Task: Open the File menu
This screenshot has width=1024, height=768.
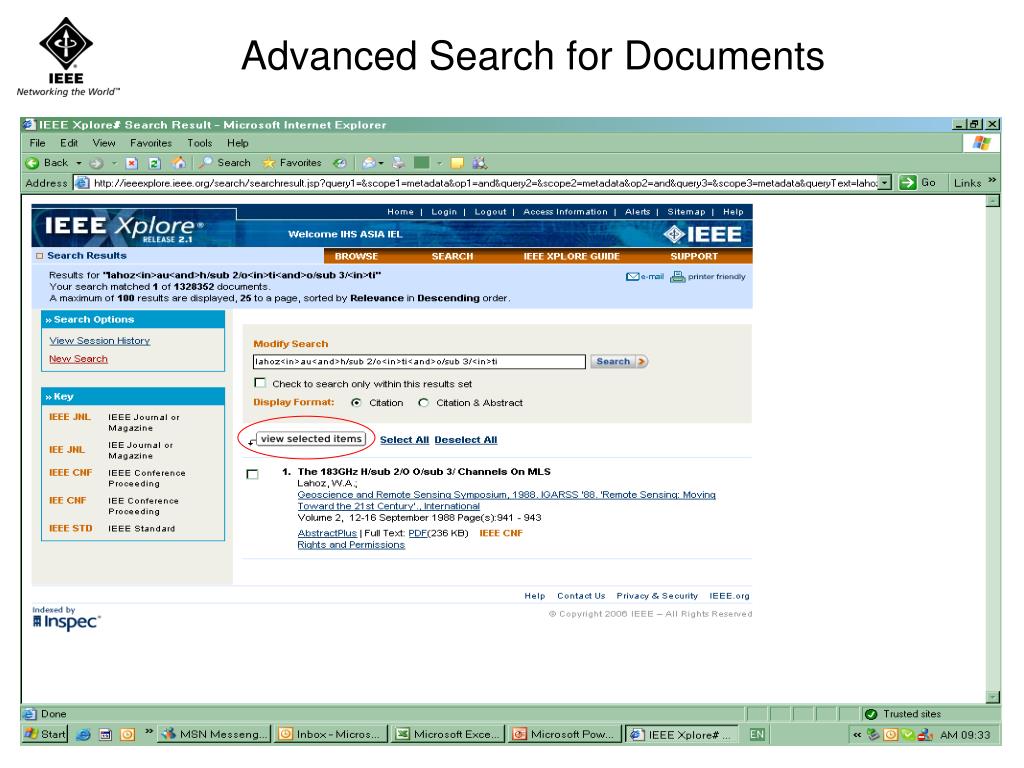Action: coord(38,143)
